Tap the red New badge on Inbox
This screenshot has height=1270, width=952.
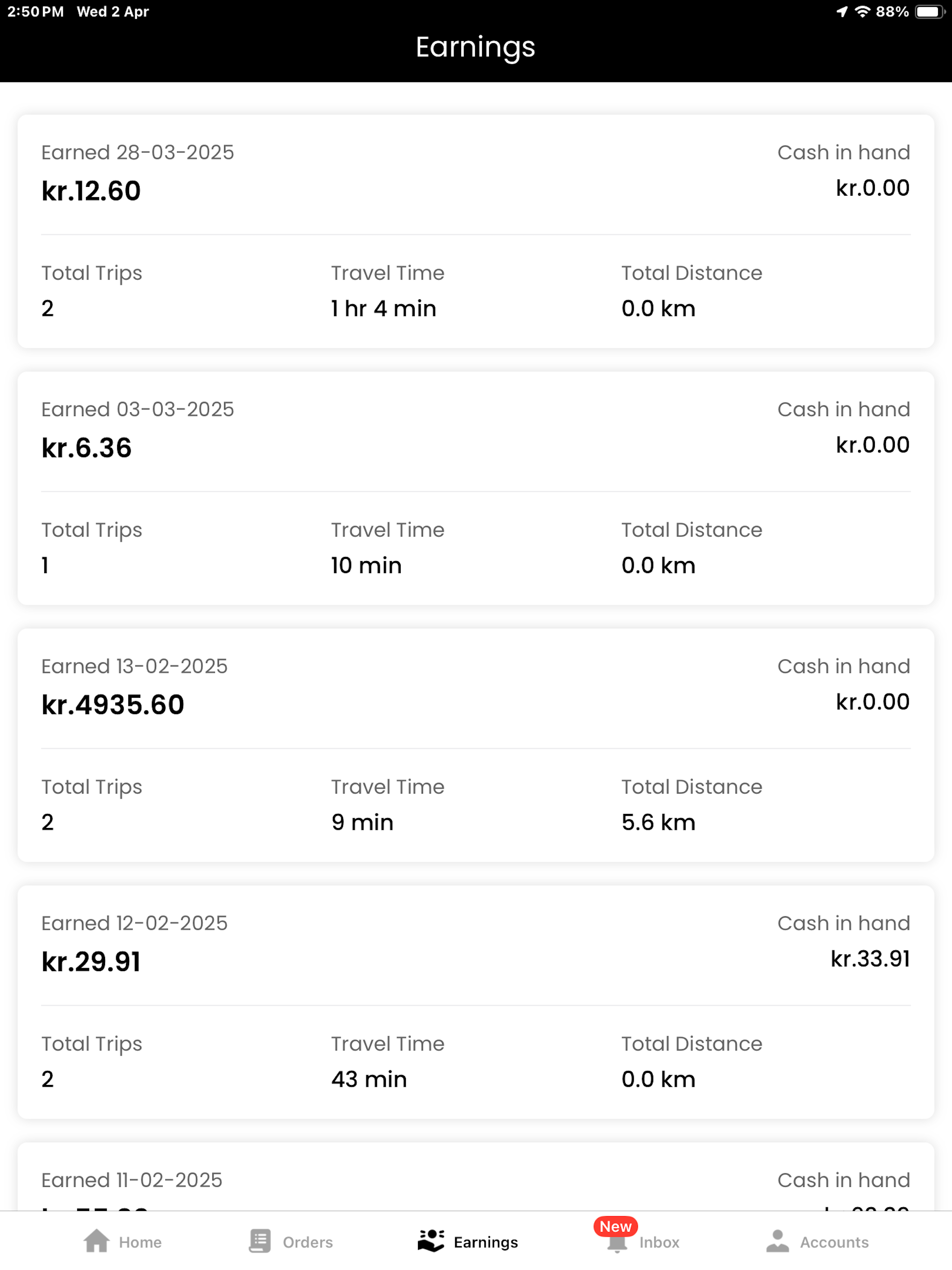click(x=615, y=1227)
